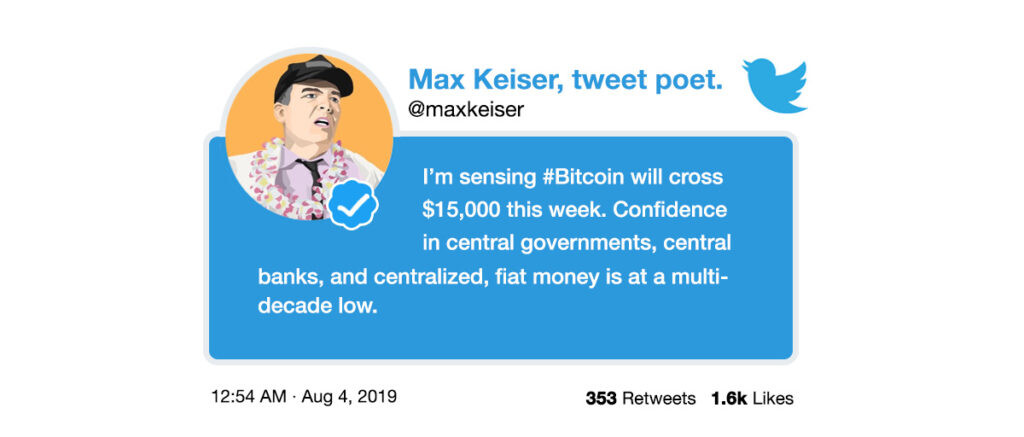Open the 1.6k Likes count

(x=752, y=398)
